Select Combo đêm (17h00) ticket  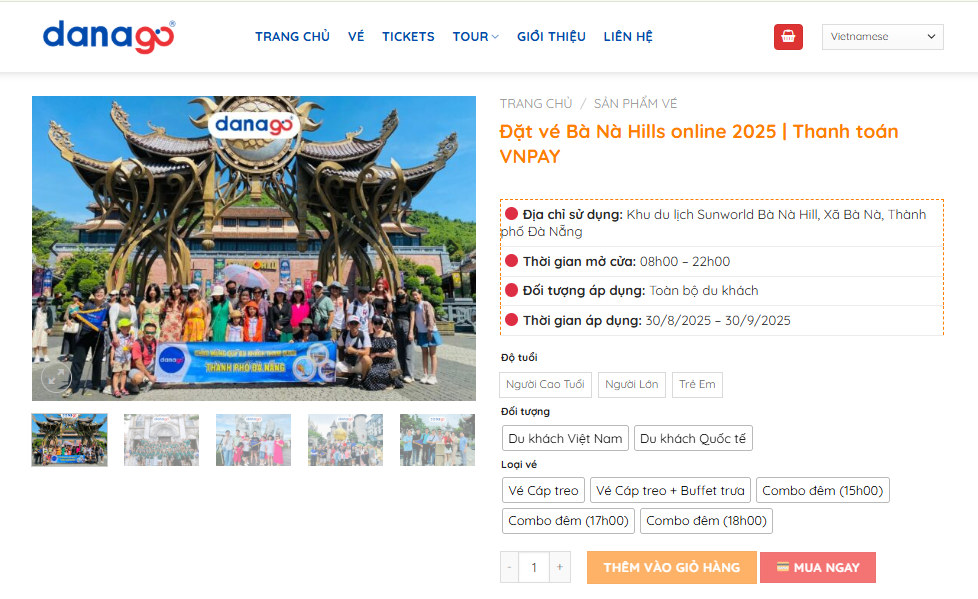pyautogui.click(x=568, y=520)
